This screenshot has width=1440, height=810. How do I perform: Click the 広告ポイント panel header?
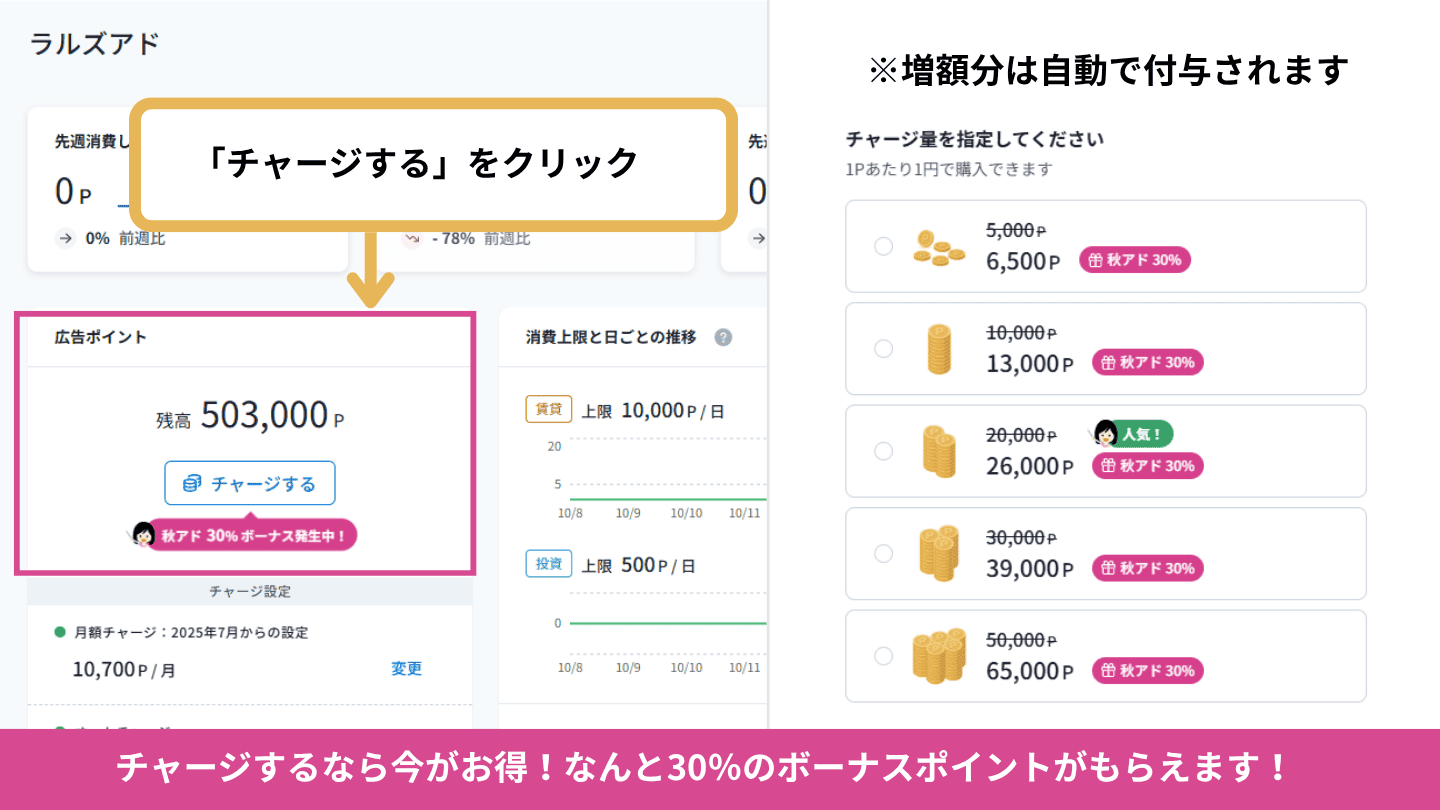pos(101,337)
